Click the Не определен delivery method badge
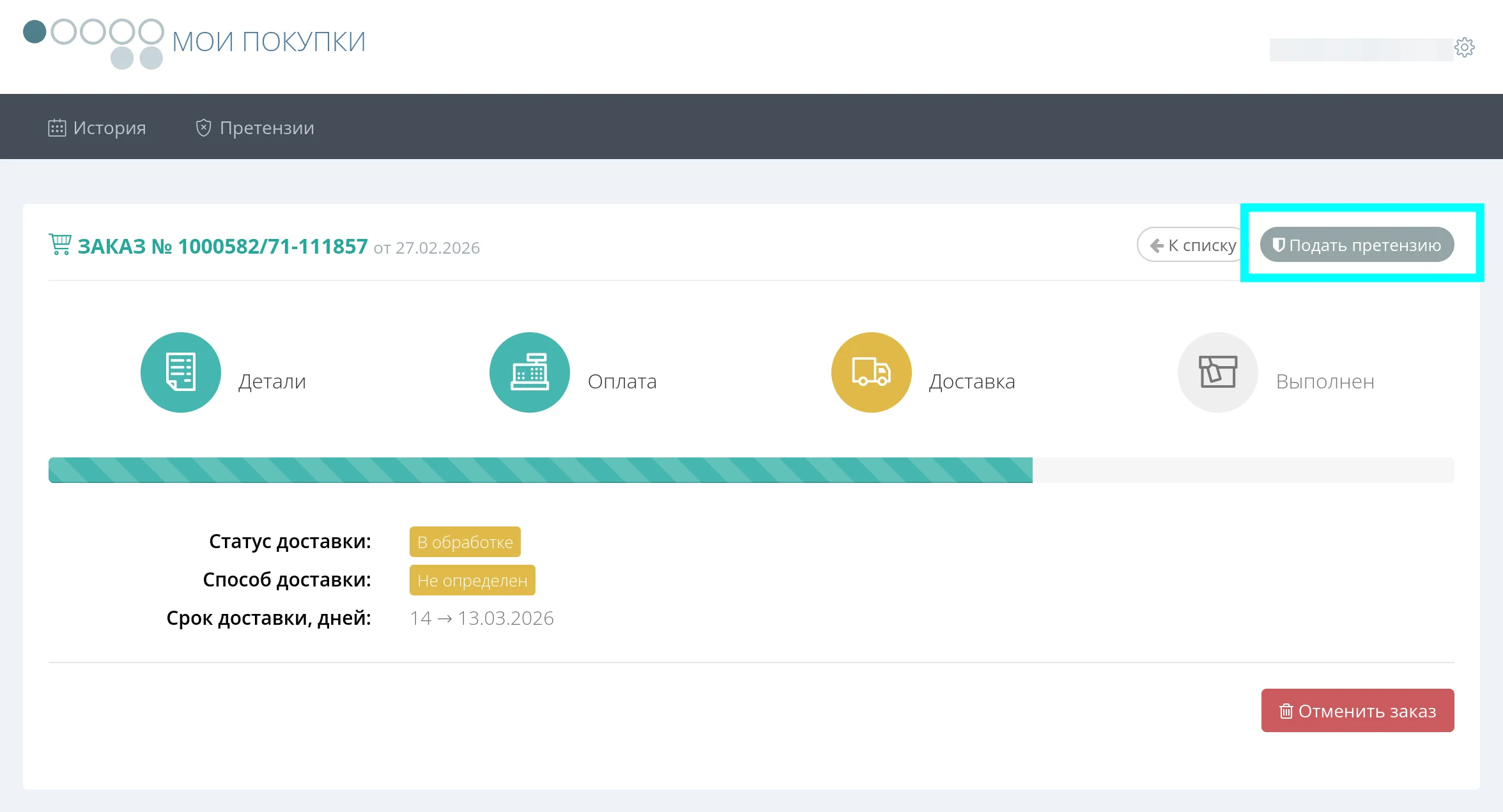 click(x=472, y=580)
